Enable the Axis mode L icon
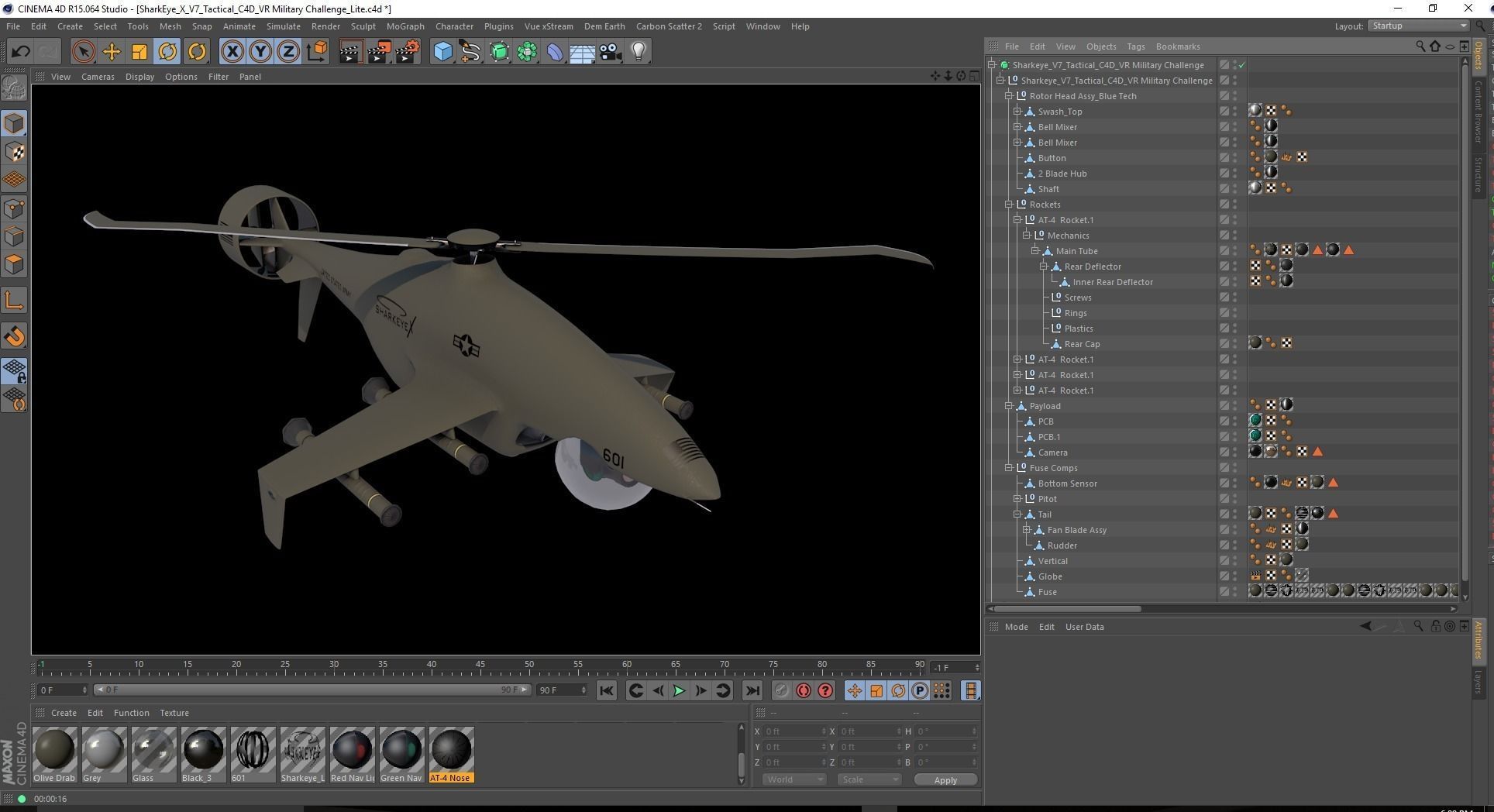 coord(14,300)
